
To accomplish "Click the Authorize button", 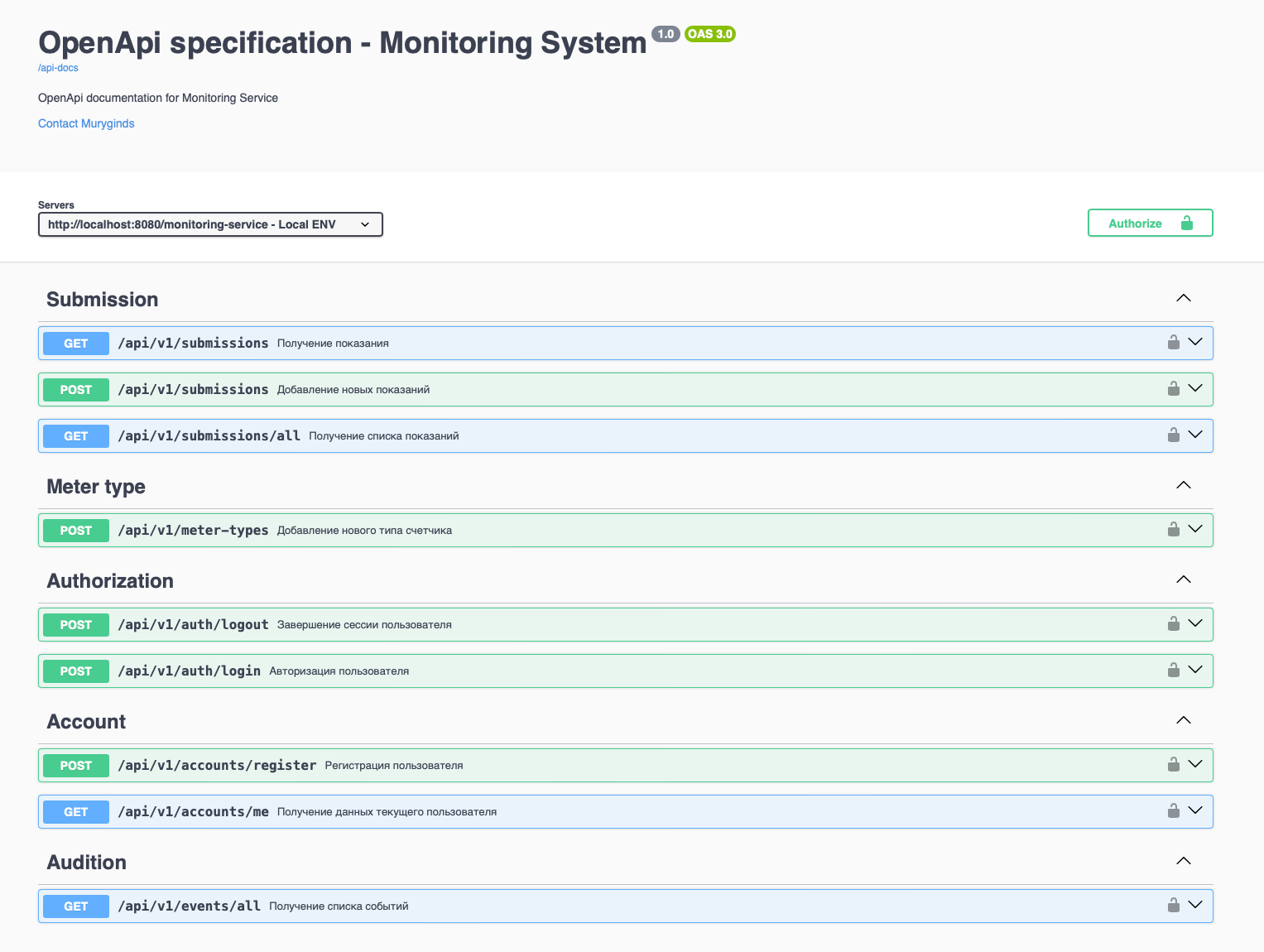I will [1150, 223].
